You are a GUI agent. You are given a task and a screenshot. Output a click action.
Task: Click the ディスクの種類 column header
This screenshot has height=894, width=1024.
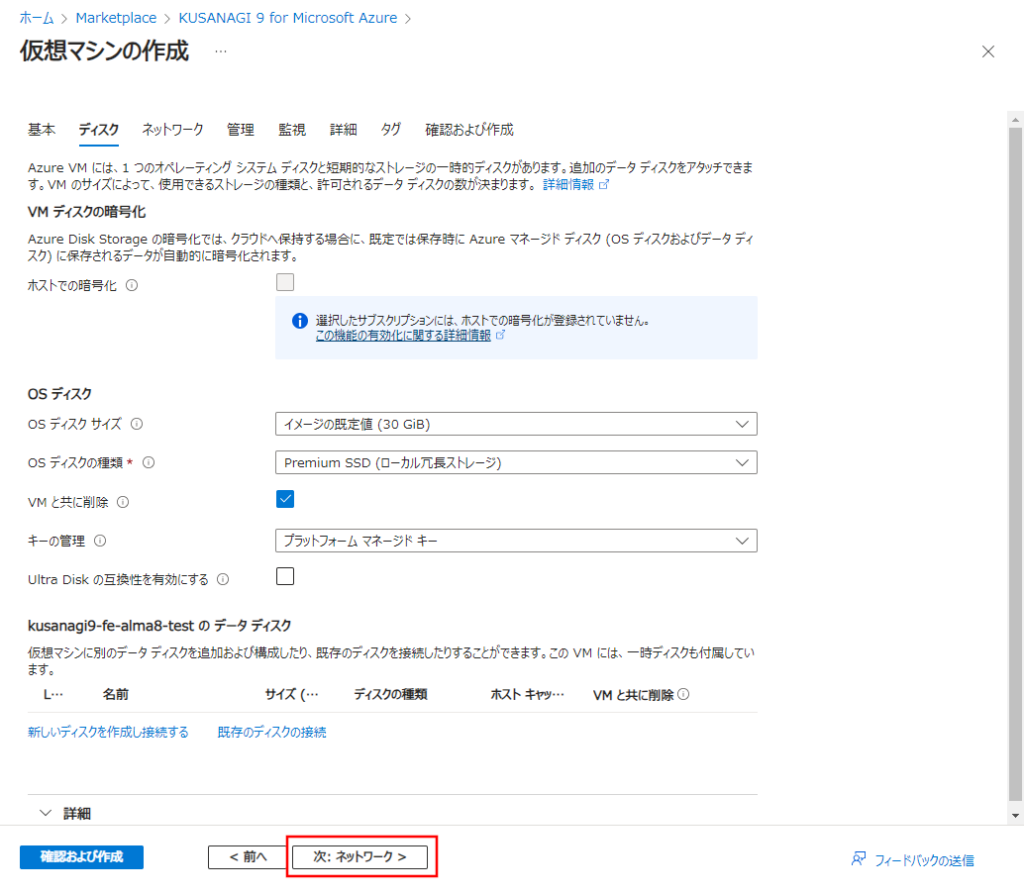(x=391, y=694)
